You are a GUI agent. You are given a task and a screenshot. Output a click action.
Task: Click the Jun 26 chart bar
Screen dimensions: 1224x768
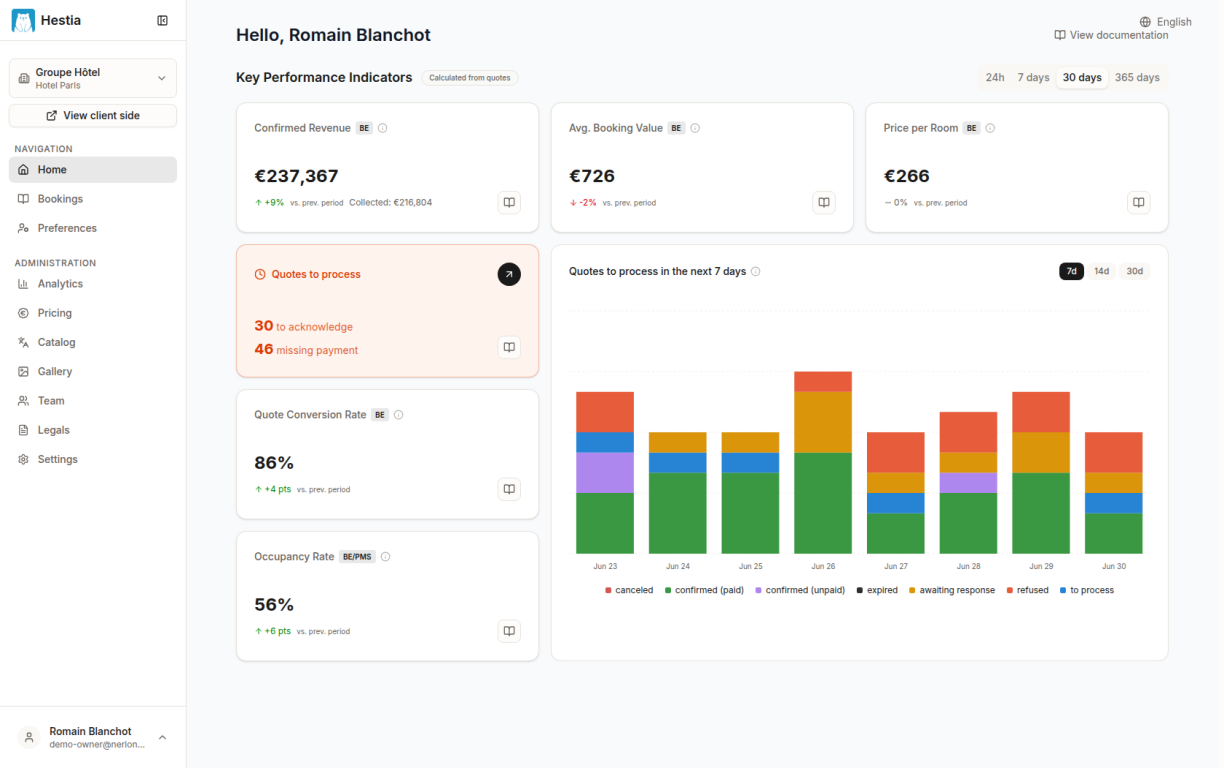823,462
